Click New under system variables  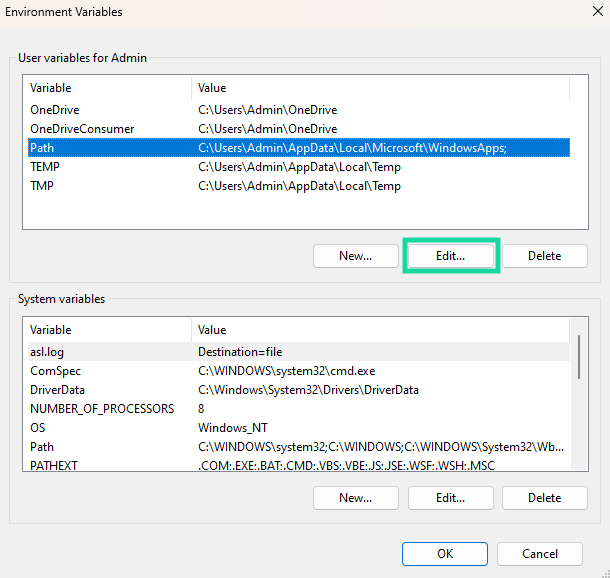pos(355,498)
